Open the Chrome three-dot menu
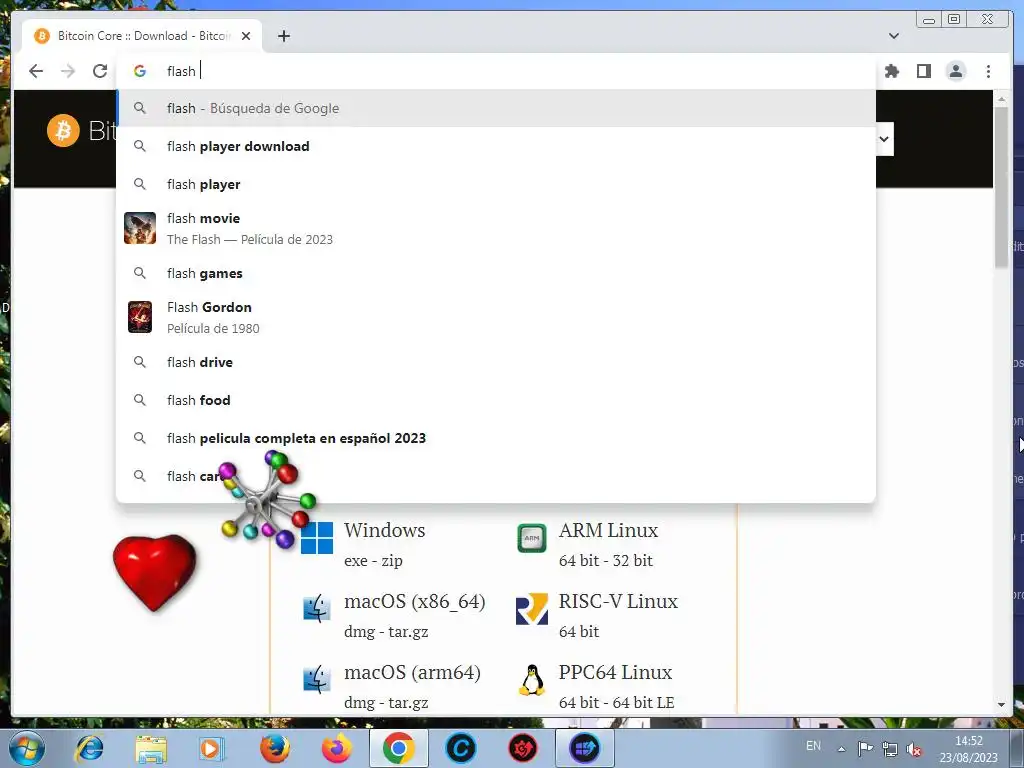The image size is (1024, 768). click(x=988, y=71)
